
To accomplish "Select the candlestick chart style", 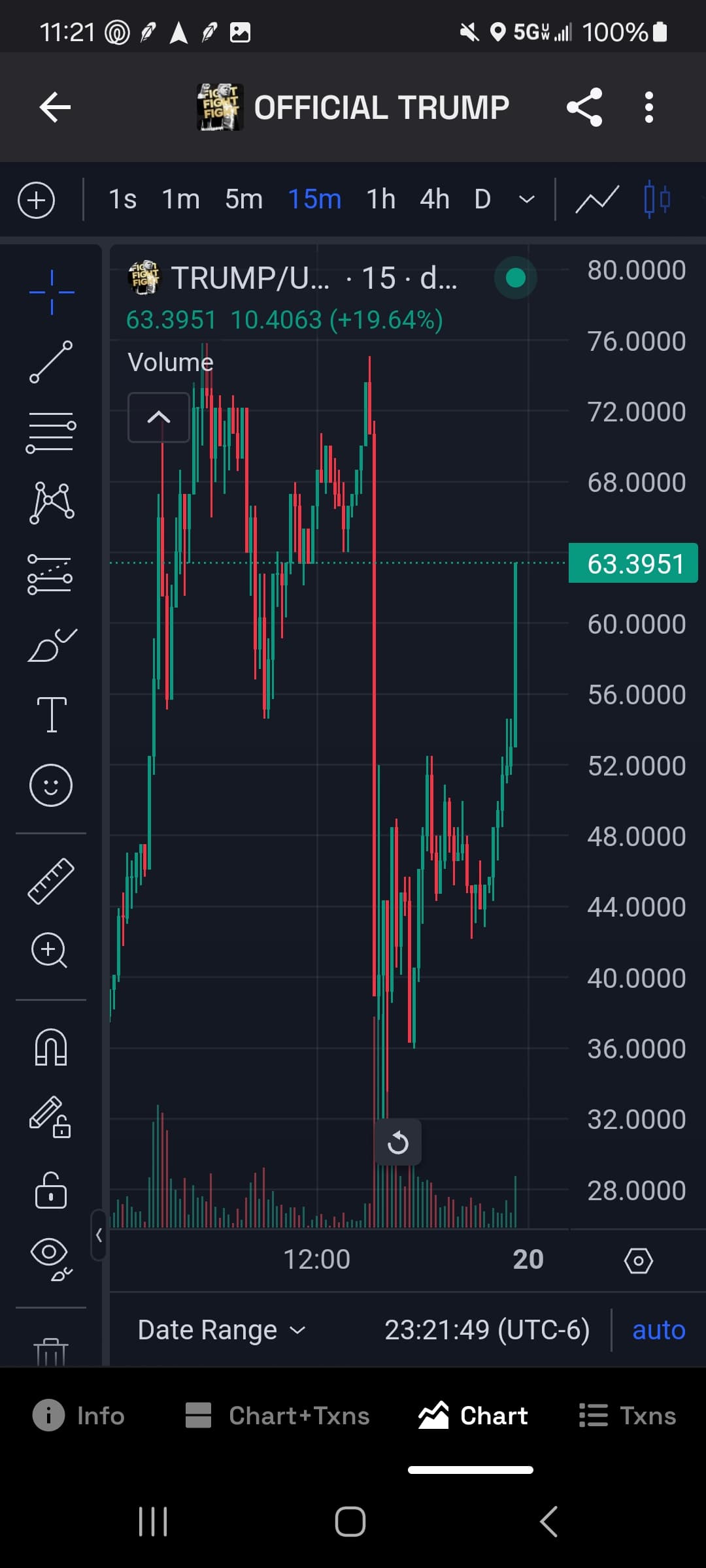I will tap(657, 199).
